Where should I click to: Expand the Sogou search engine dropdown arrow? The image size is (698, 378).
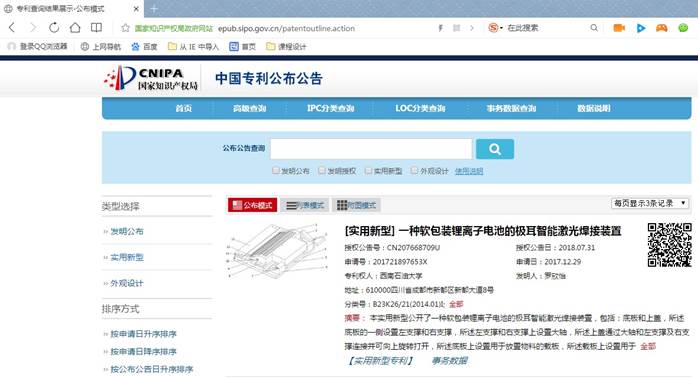(x=501, y=28)
